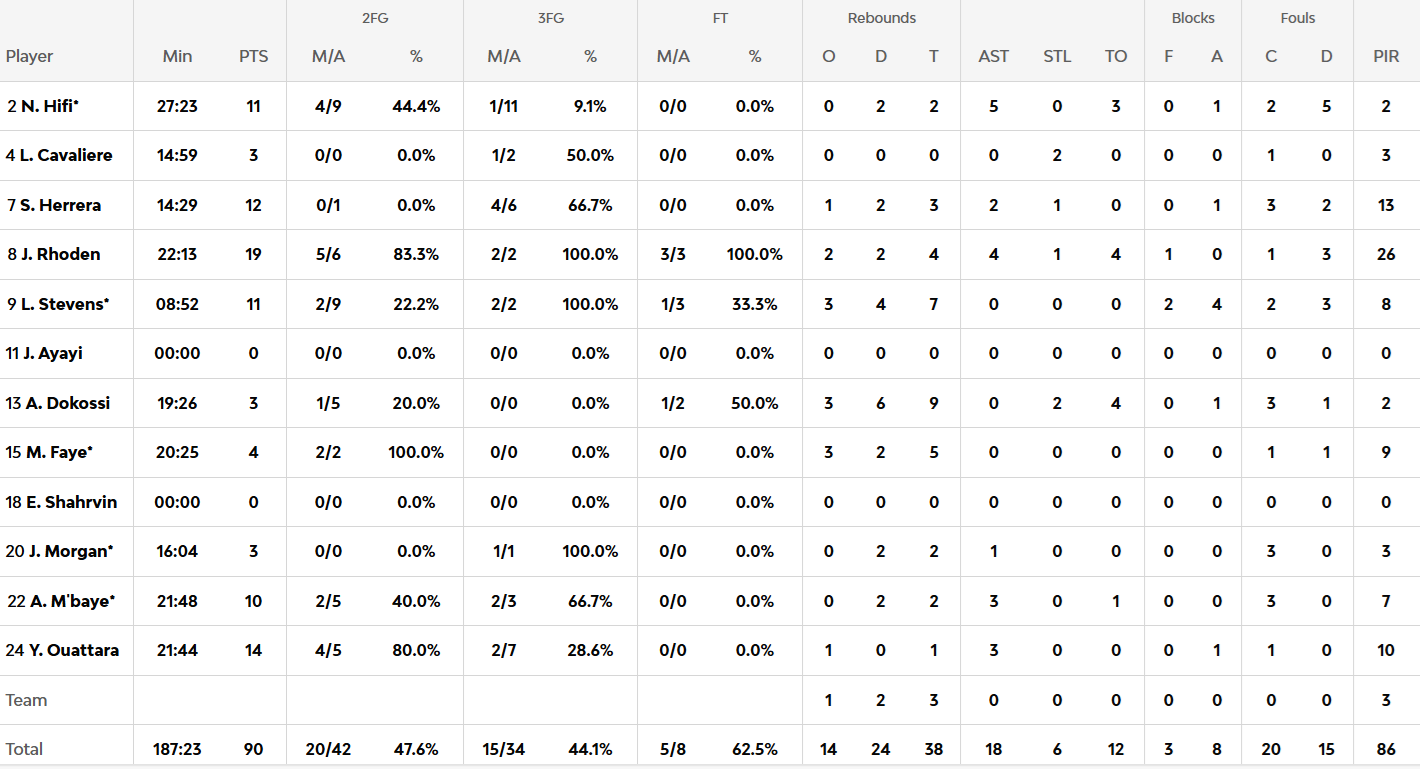This screenshot has height=769, width=1420.
Task: Open Y. Ouattara's player profile link
Action: point(73,650)
